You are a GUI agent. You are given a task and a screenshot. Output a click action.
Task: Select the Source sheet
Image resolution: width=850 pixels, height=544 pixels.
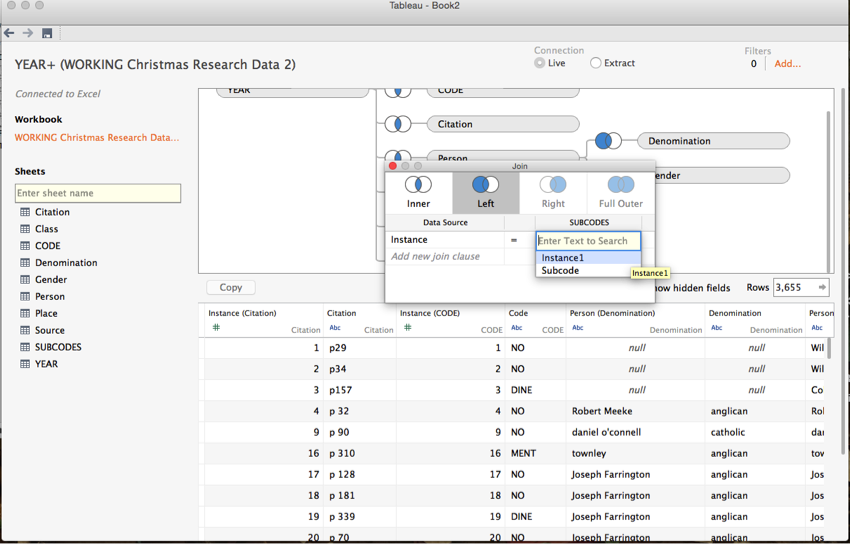50,330
